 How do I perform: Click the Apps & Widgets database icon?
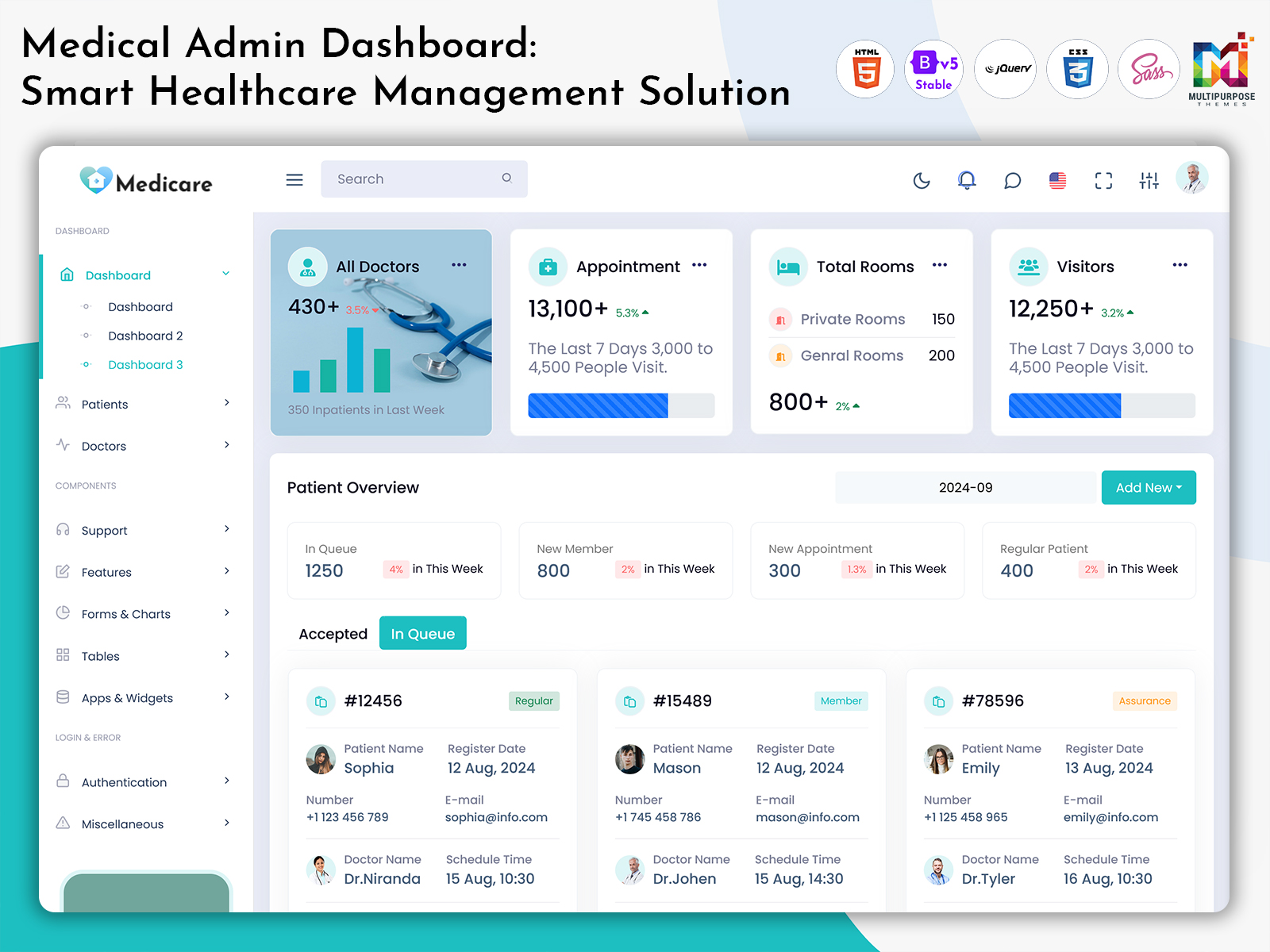tap(63, 697)
